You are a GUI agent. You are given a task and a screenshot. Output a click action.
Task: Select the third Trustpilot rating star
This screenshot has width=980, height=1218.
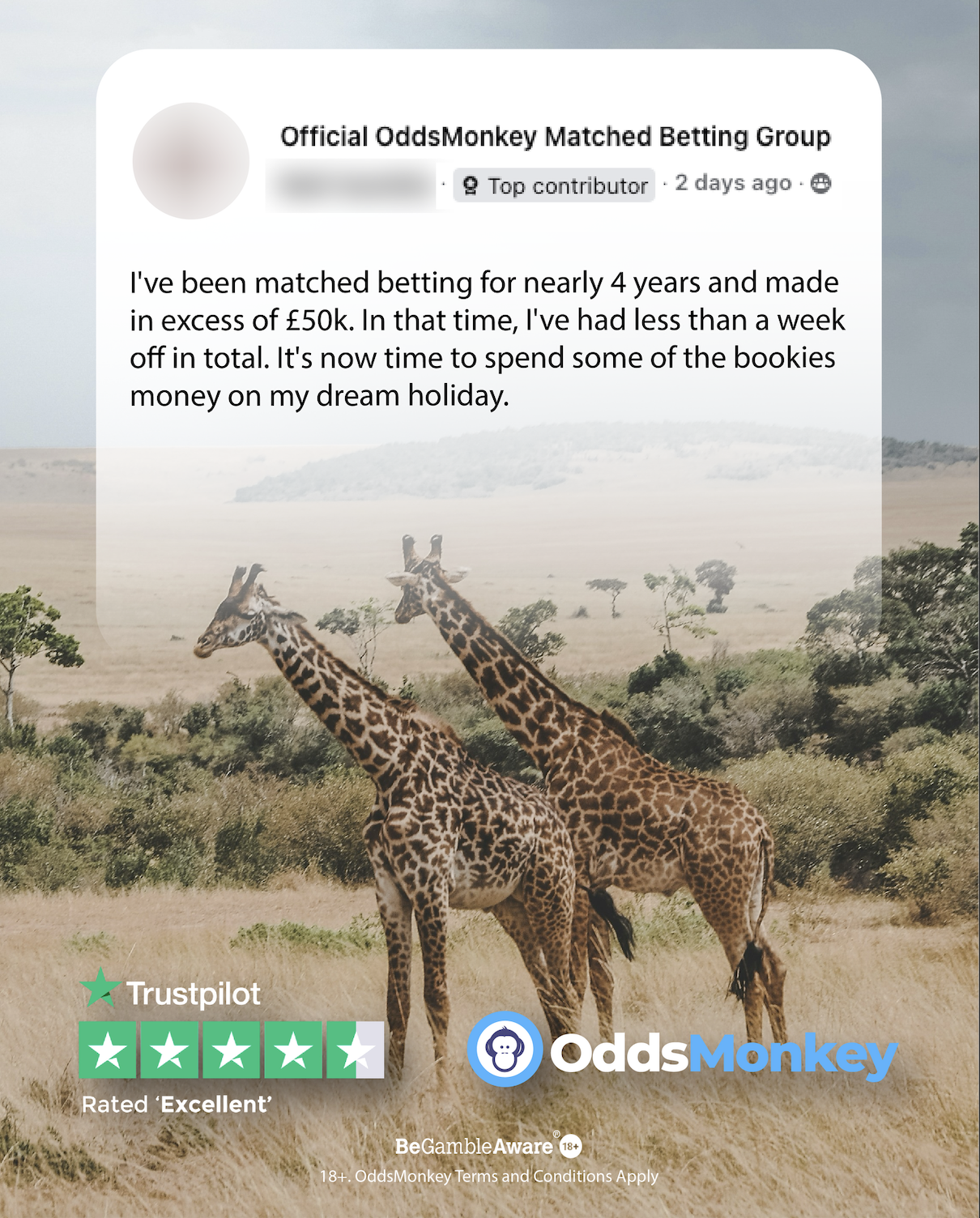(232, 1050)
